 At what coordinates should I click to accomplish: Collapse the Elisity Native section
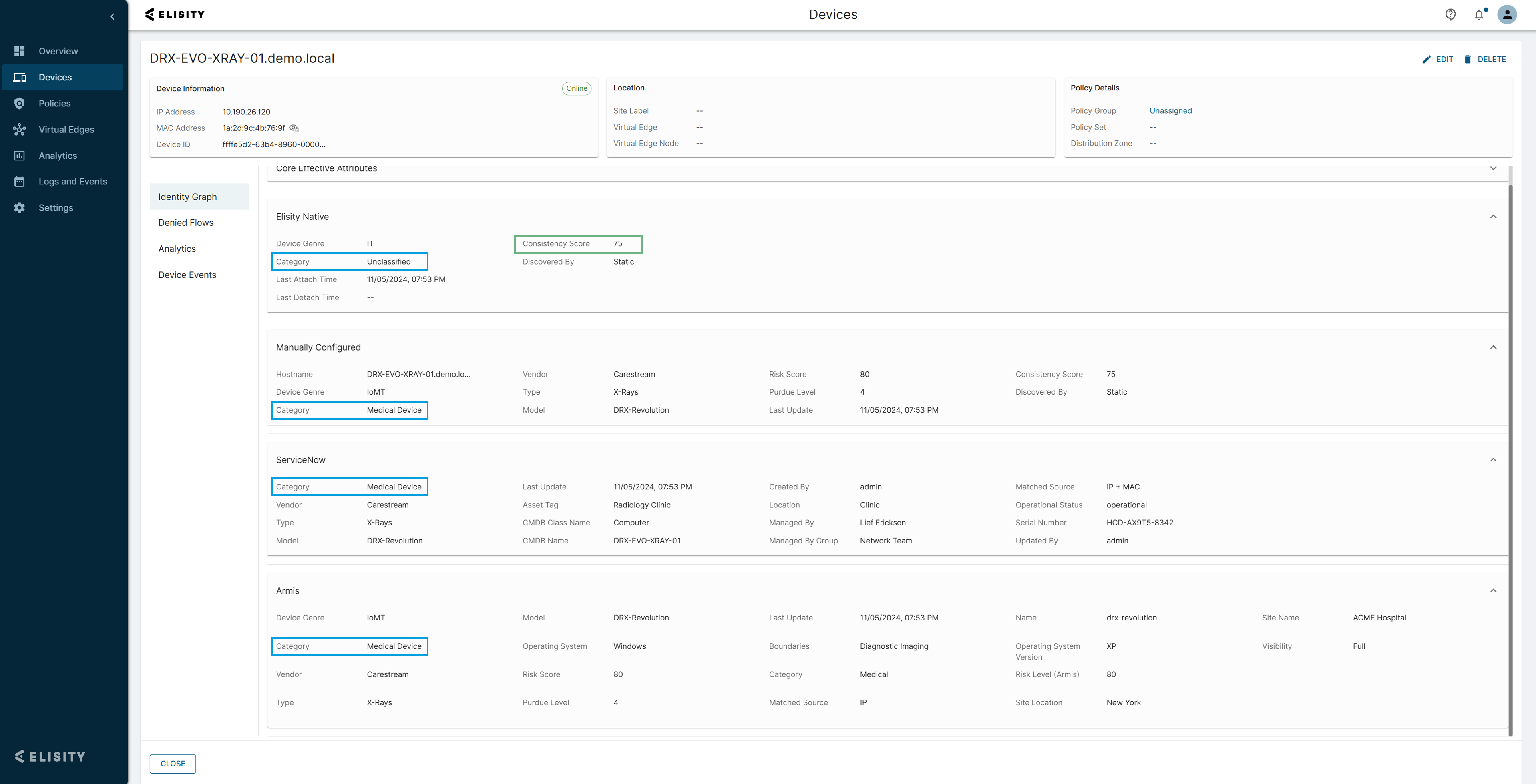1493,217
